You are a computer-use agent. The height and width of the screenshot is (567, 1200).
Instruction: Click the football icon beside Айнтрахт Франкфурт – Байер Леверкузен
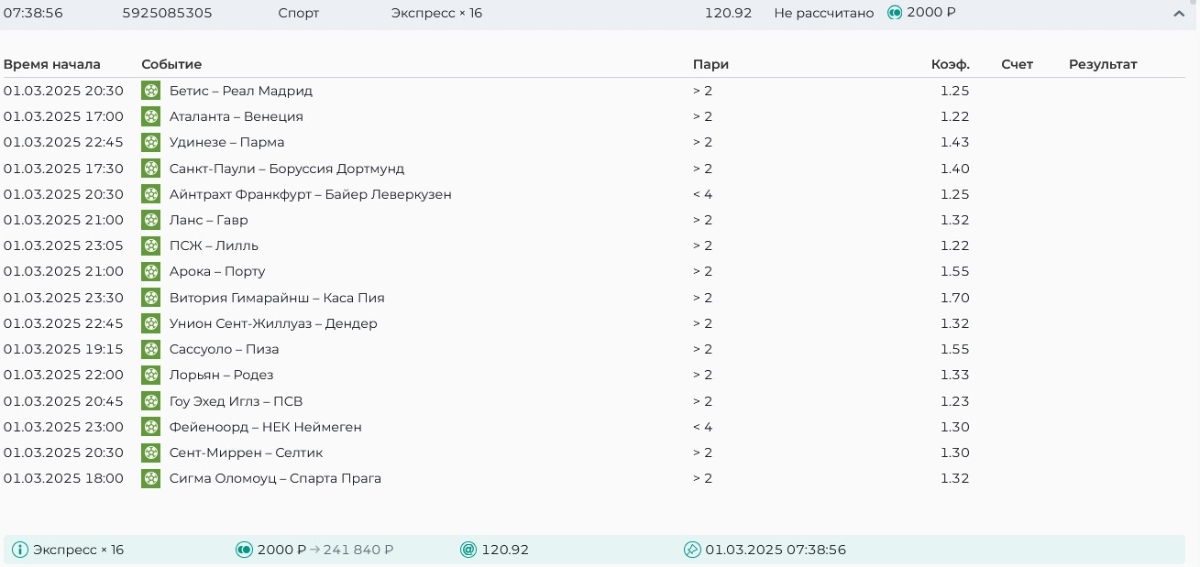click(x=151, y=194)
